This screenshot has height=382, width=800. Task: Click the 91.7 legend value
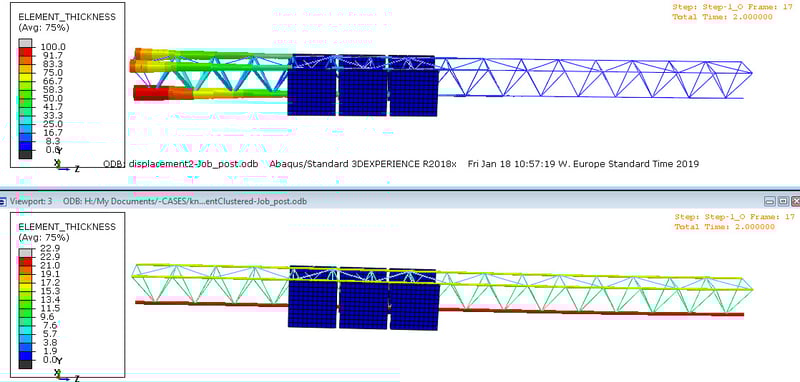coord(52,56)
